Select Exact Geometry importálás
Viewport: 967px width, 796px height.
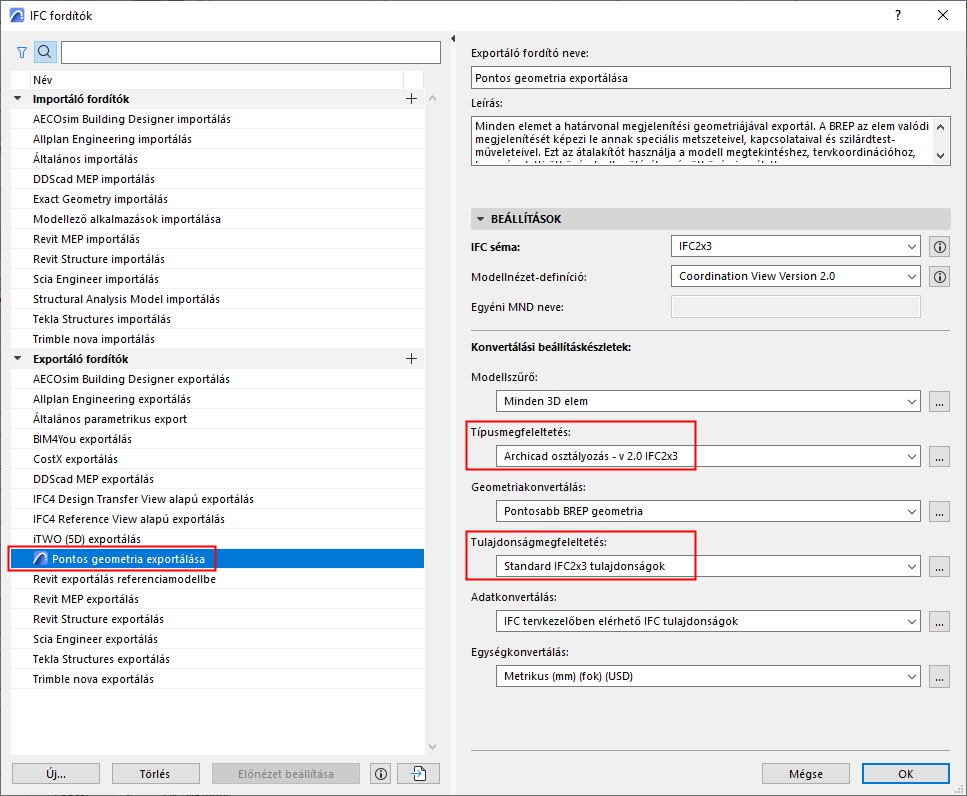point(218,199)
